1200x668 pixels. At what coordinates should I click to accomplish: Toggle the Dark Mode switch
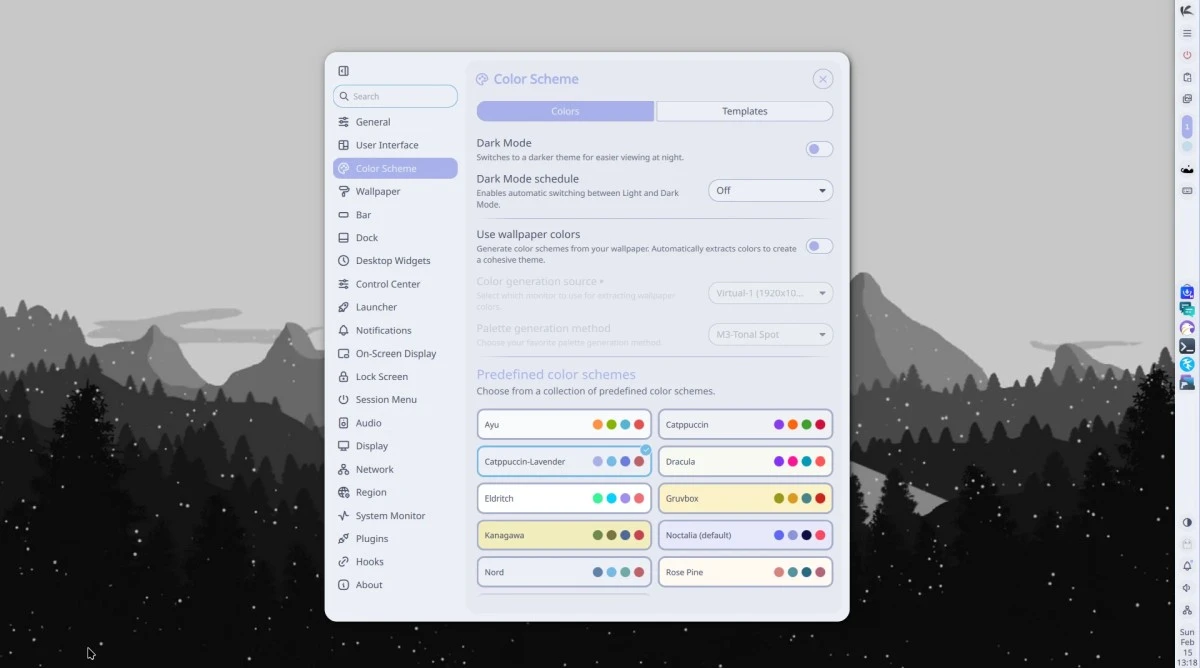point(819,149)
